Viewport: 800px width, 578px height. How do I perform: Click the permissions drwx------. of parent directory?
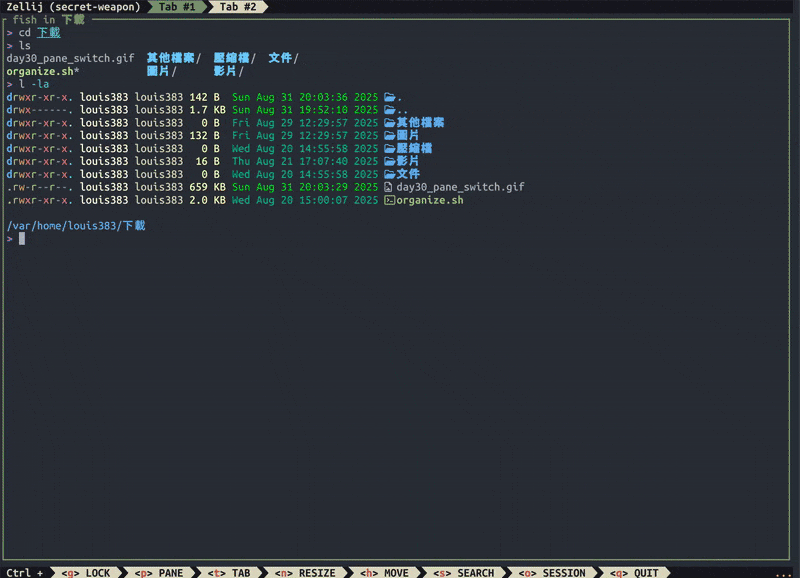[40, 110]
